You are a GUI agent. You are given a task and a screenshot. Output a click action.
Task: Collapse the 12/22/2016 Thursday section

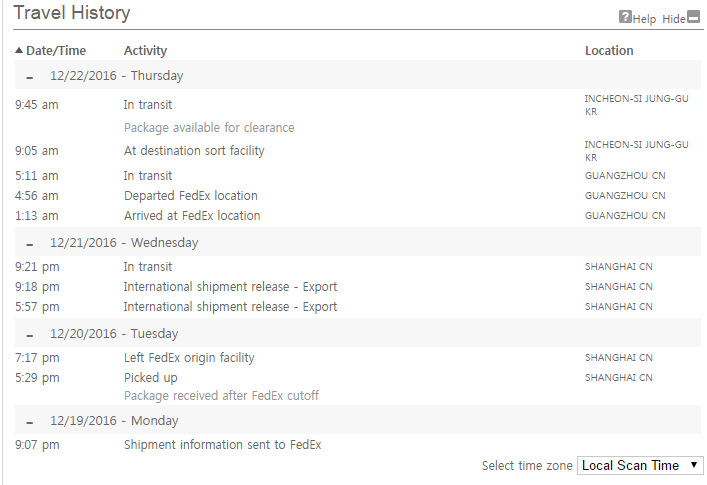[30, 76]
